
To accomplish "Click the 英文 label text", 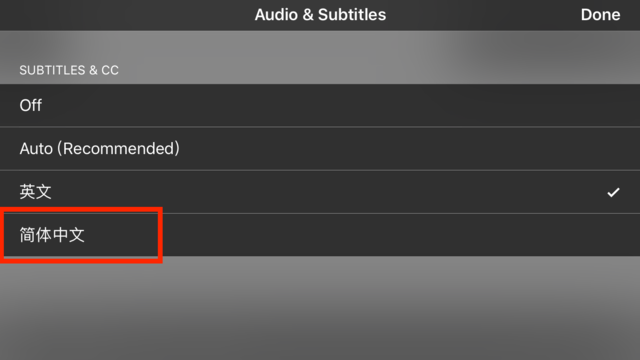I will (x=36, y=192).
